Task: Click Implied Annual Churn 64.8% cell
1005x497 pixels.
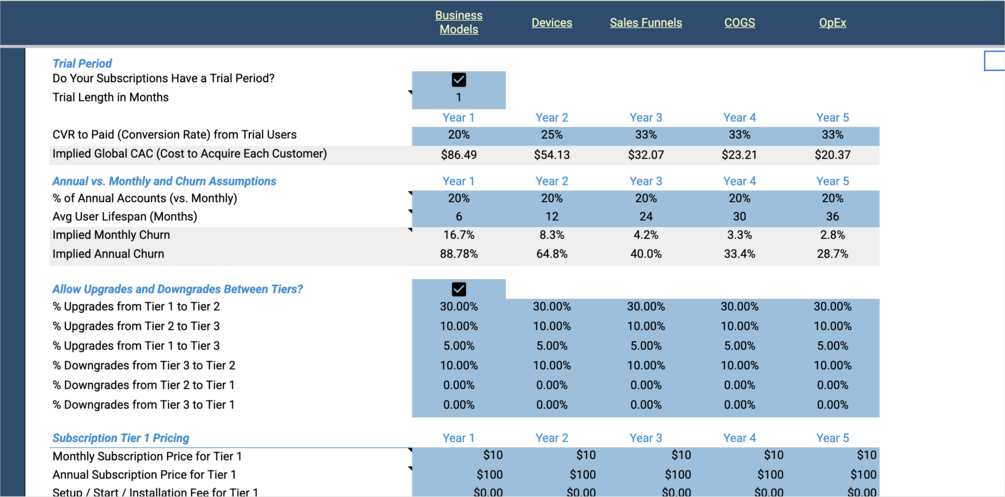Action: pos(552,254)
